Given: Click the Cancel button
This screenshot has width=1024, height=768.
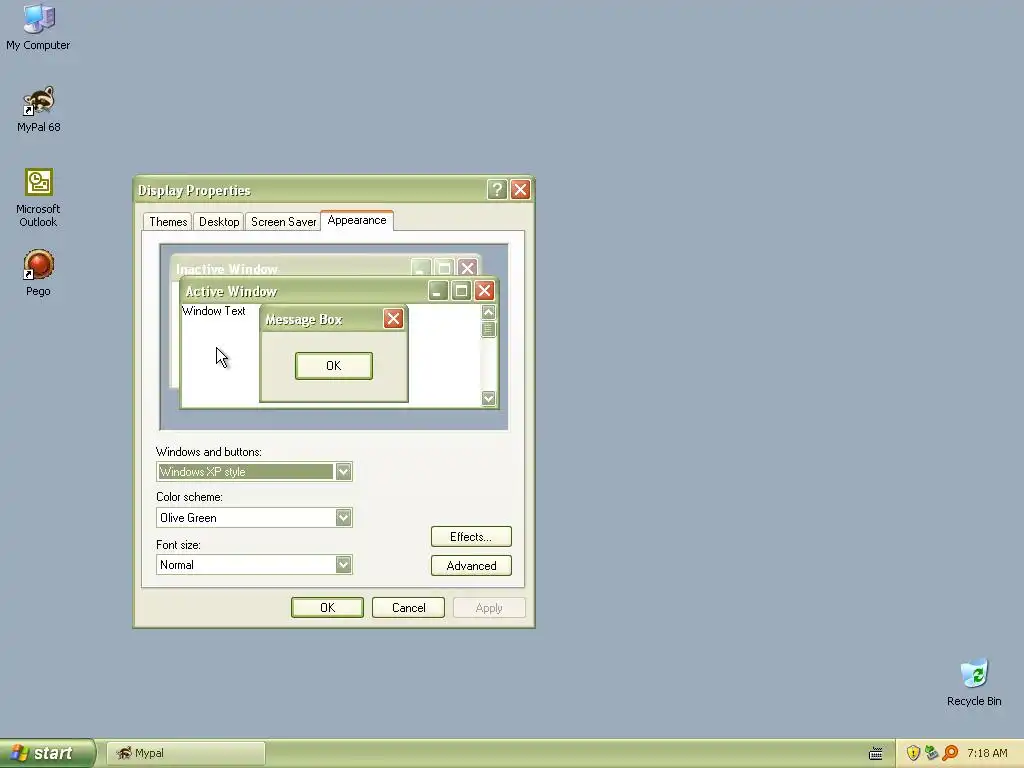Looking at the screenshot, I should 408,607.
